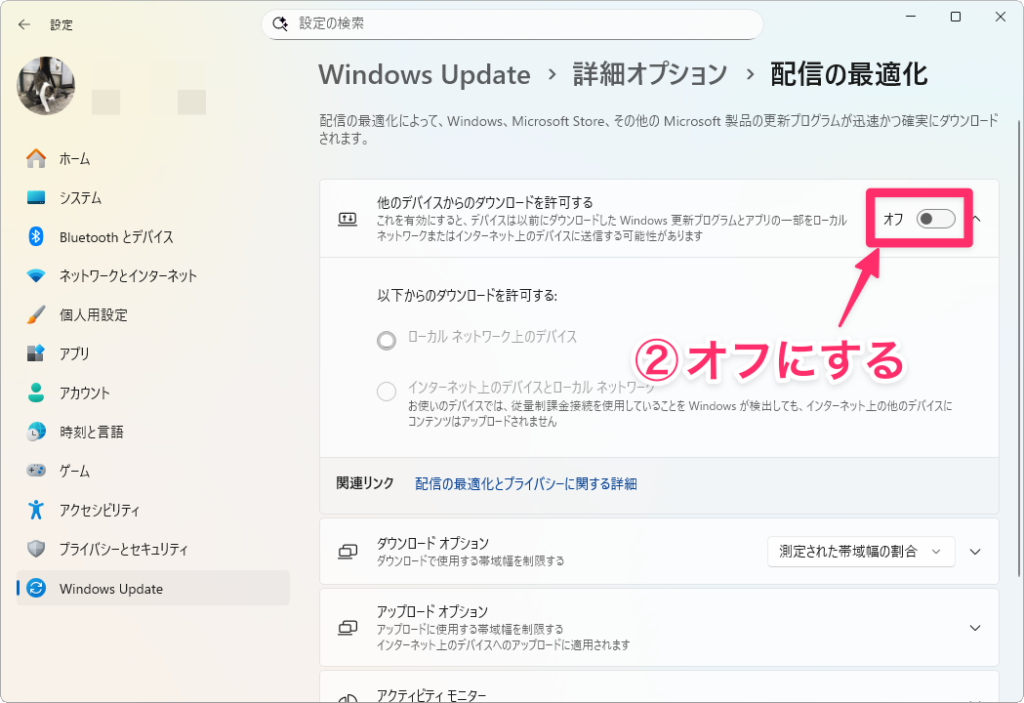Toggle 他のデバイスからのダウンロードを許可する switch
Screen dimensions: 1024x703
tap(935, 218)
